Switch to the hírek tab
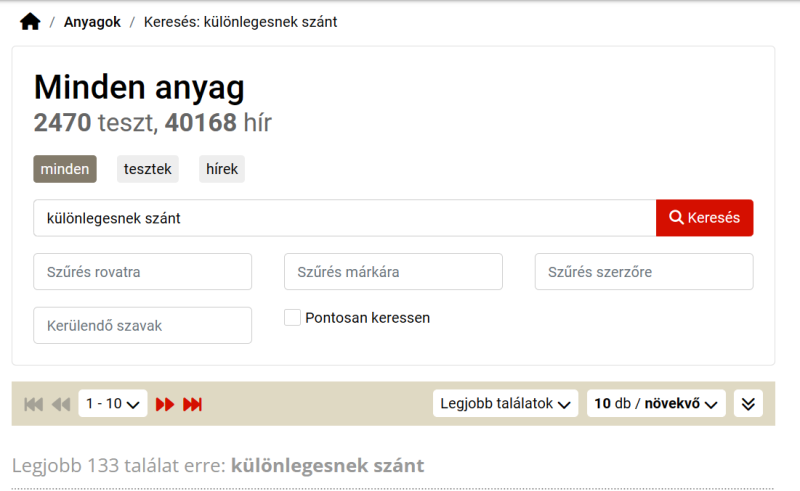The height and width of the screenshot is (491, 800). [x=222, y=169]
